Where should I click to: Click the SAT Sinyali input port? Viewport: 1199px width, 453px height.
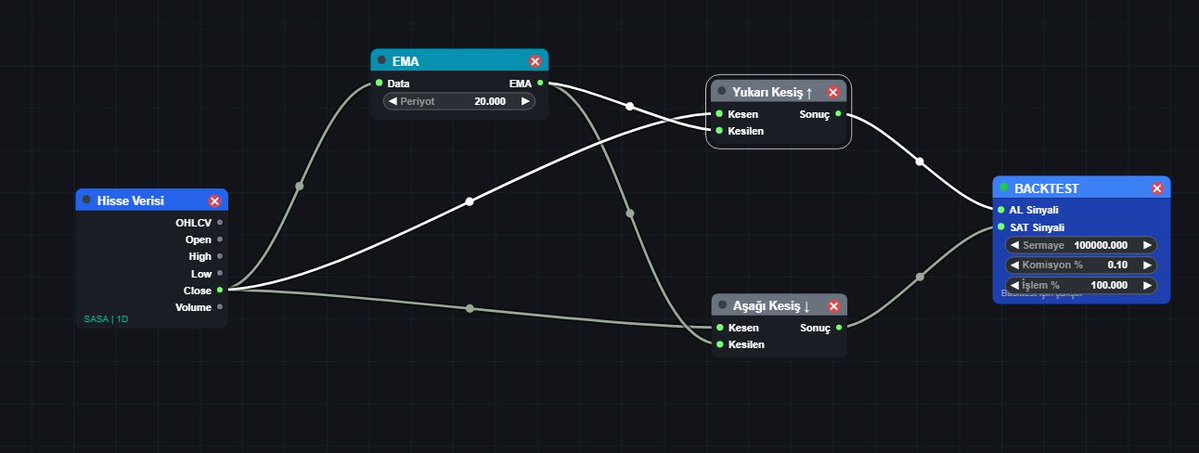(x=1001, y=226)
